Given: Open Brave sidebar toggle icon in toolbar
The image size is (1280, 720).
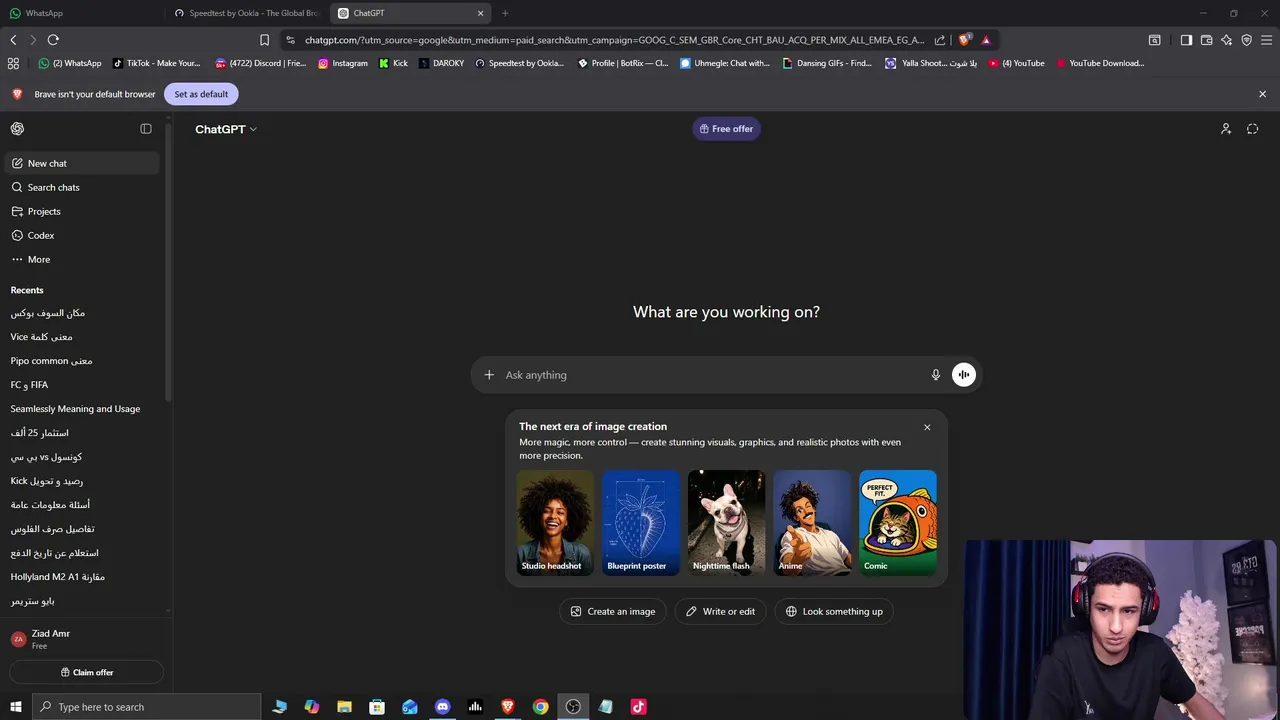Looking at the screenshot, I should 1186,40.
